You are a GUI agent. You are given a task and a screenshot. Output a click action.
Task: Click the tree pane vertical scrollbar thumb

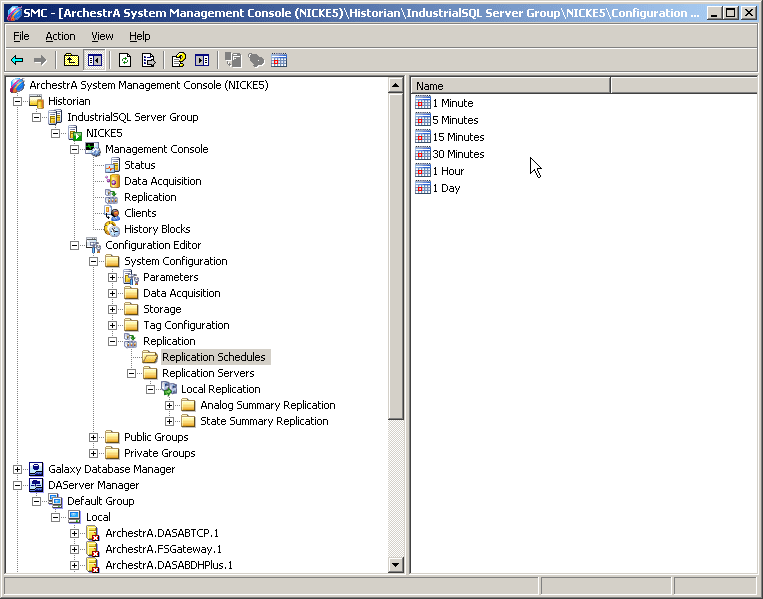point(396,256)
